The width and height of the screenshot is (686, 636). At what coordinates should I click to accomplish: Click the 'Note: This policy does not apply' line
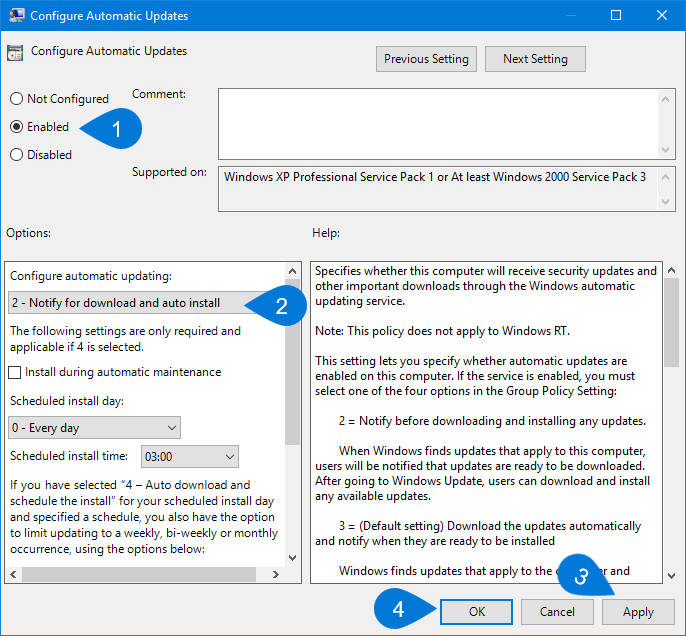click(x=442, y=331)
